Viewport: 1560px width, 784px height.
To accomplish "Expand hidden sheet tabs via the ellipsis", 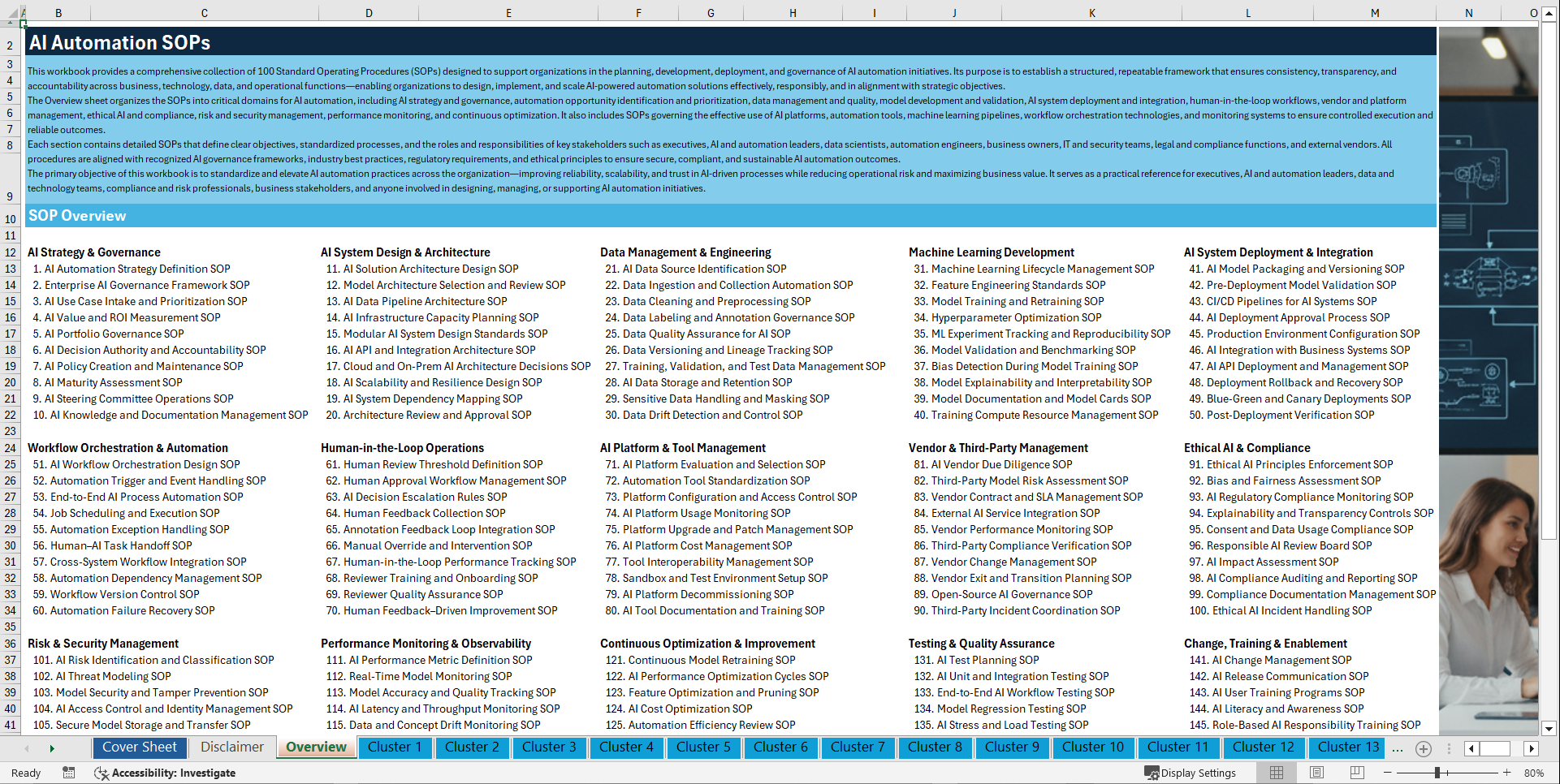I will 1398,747.
